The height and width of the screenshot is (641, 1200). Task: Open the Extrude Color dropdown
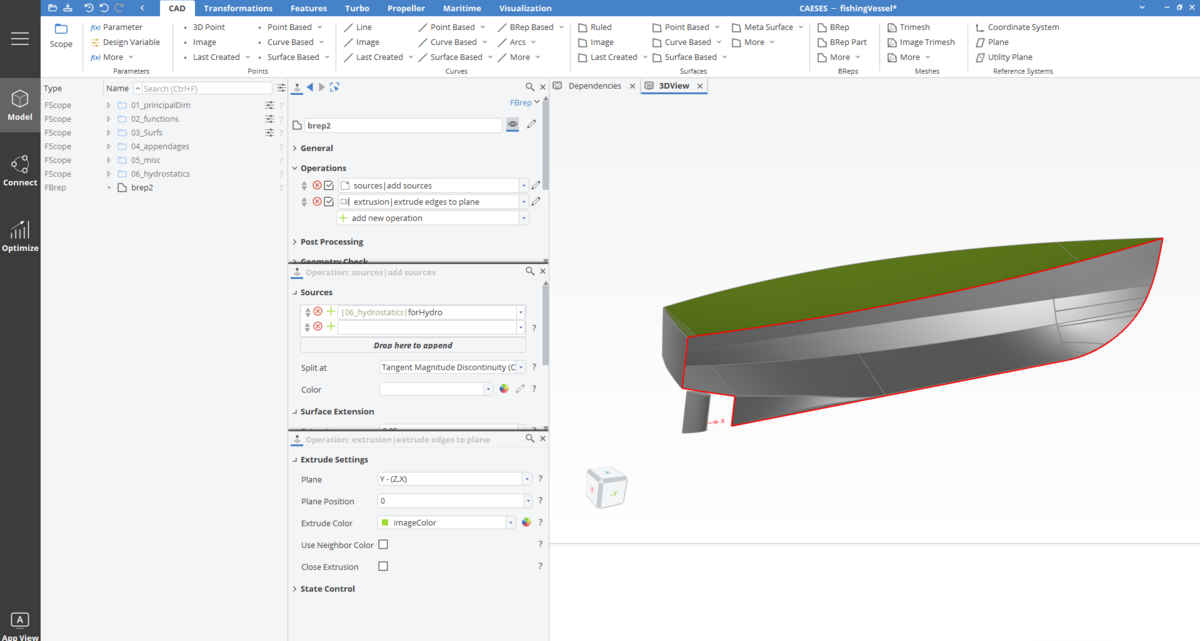point(511,522)
